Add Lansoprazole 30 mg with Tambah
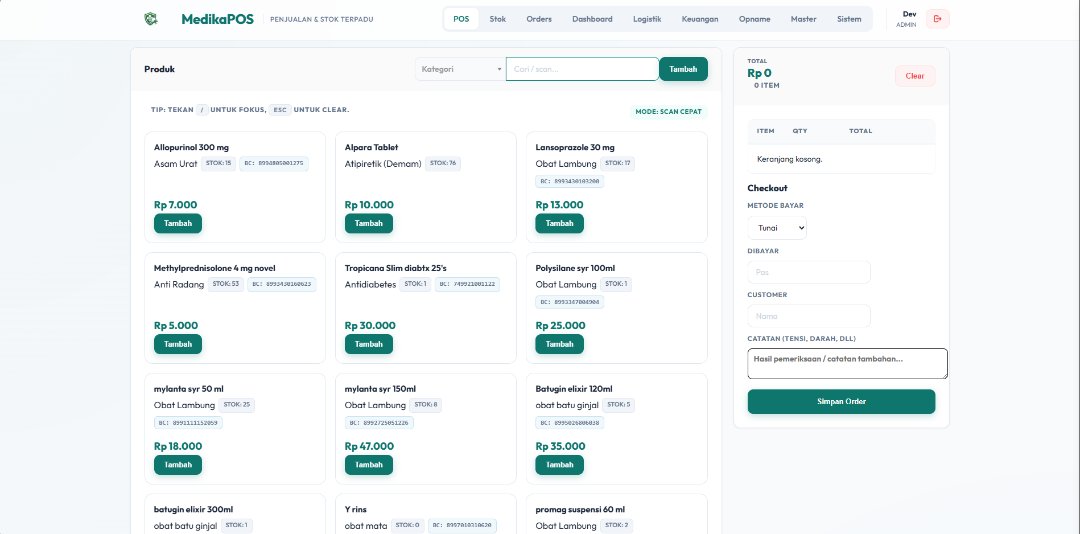The image size is (1080, 534). [x=559, y=223]
